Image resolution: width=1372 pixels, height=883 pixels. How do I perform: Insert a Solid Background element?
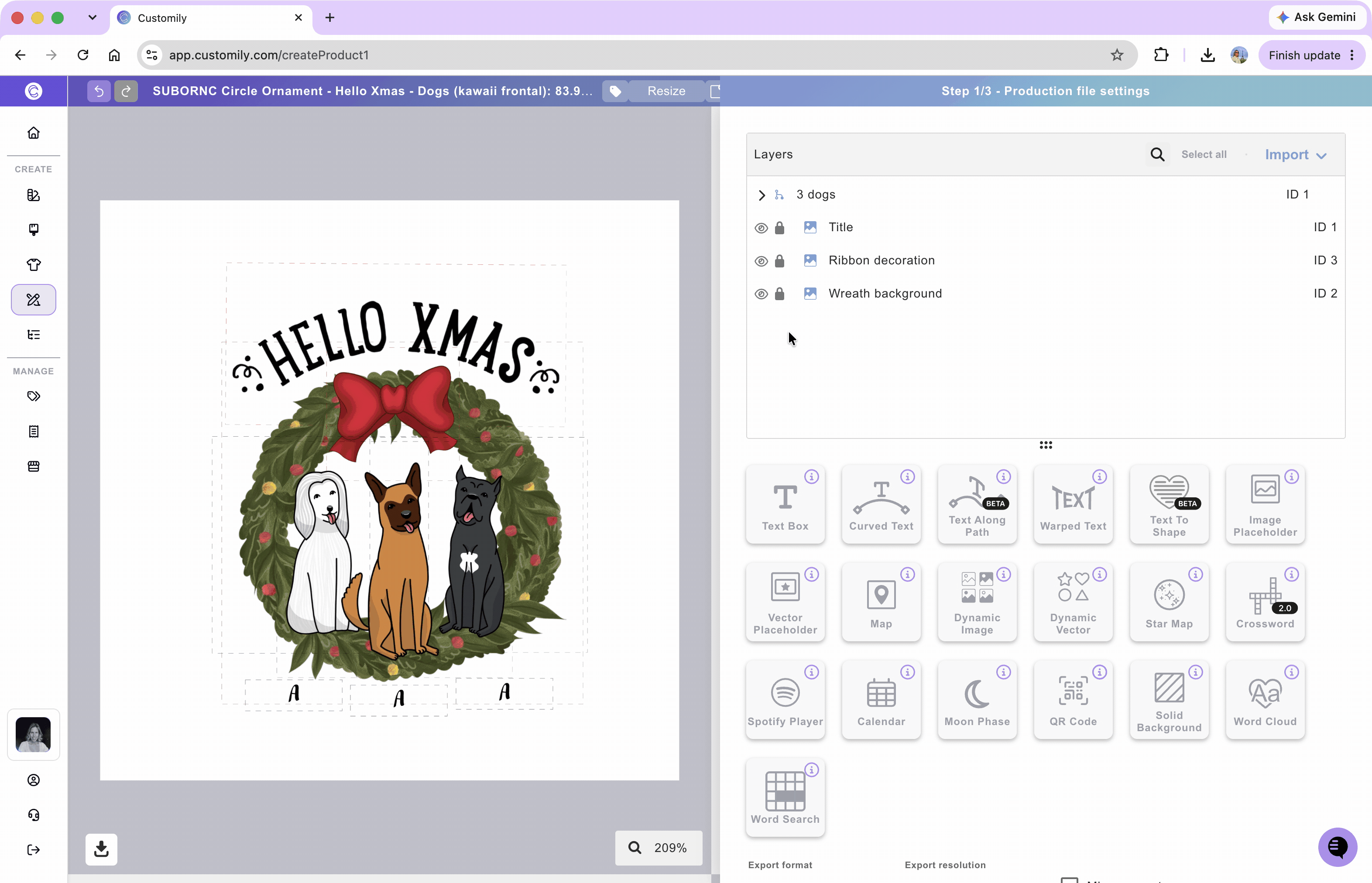(x=1169, y=699)
